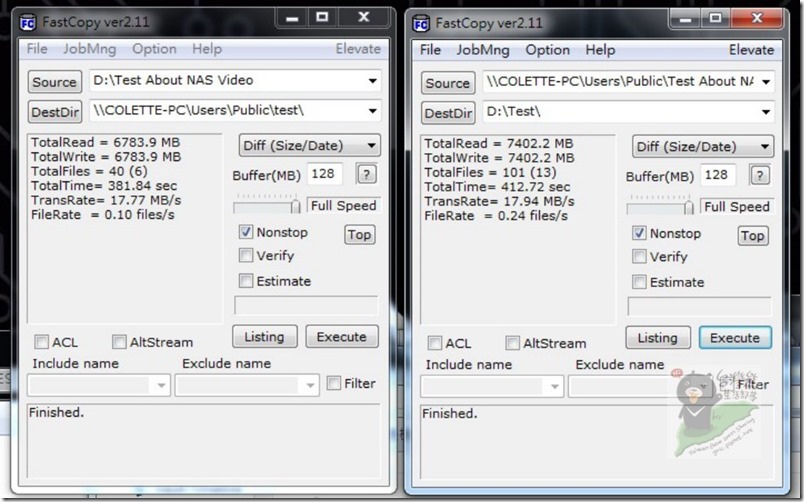Click Execute button in left window

[x=341, y=336]
